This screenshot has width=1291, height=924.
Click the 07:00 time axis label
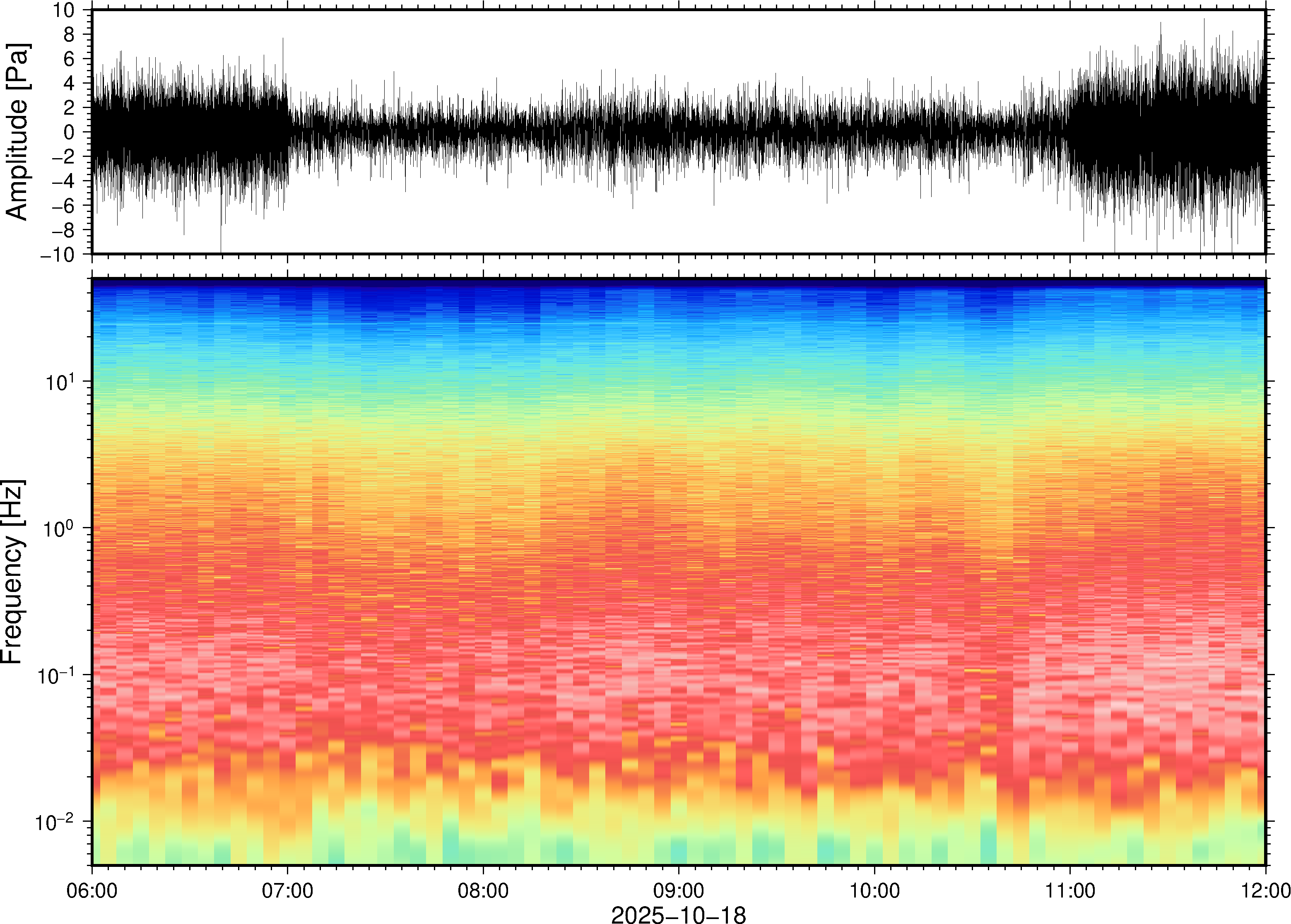[287, 890]
